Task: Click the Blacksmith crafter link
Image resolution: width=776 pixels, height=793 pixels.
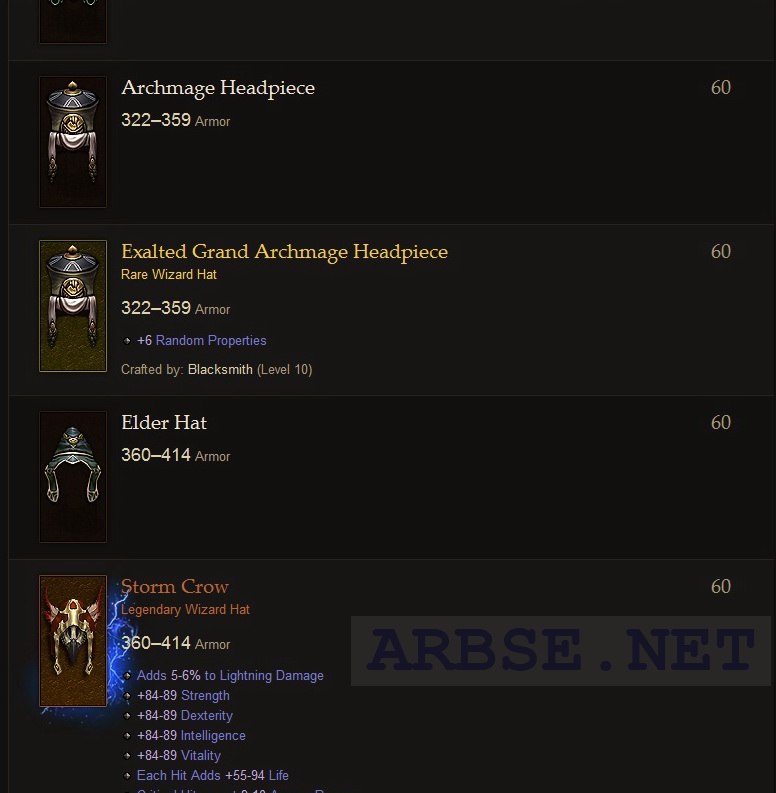Action: (x=220, y=370)
